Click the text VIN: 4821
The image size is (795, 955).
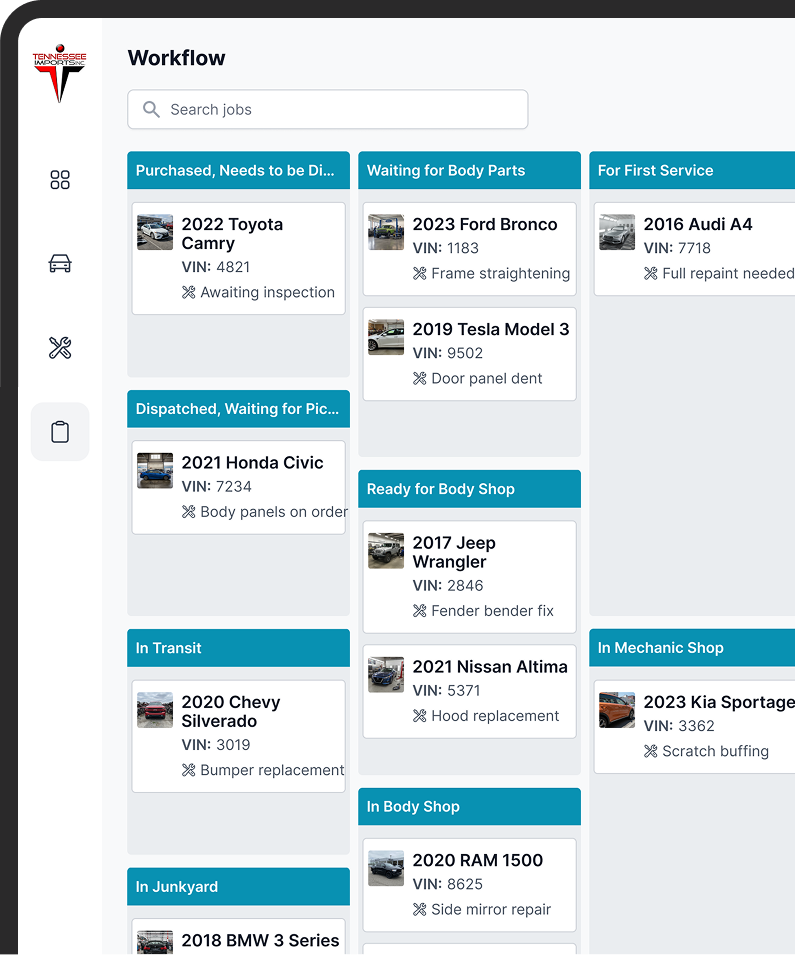point(216,267)
